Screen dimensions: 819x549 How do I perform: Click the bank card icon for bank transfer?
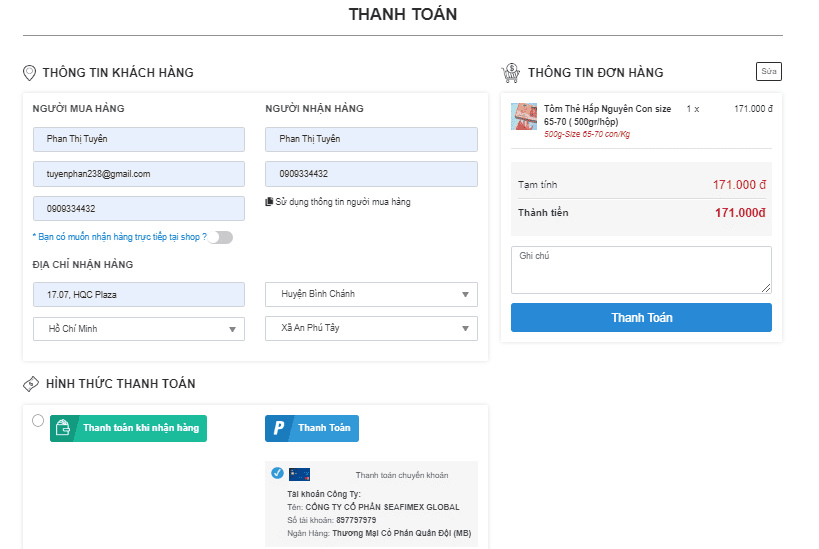point(299,474)
